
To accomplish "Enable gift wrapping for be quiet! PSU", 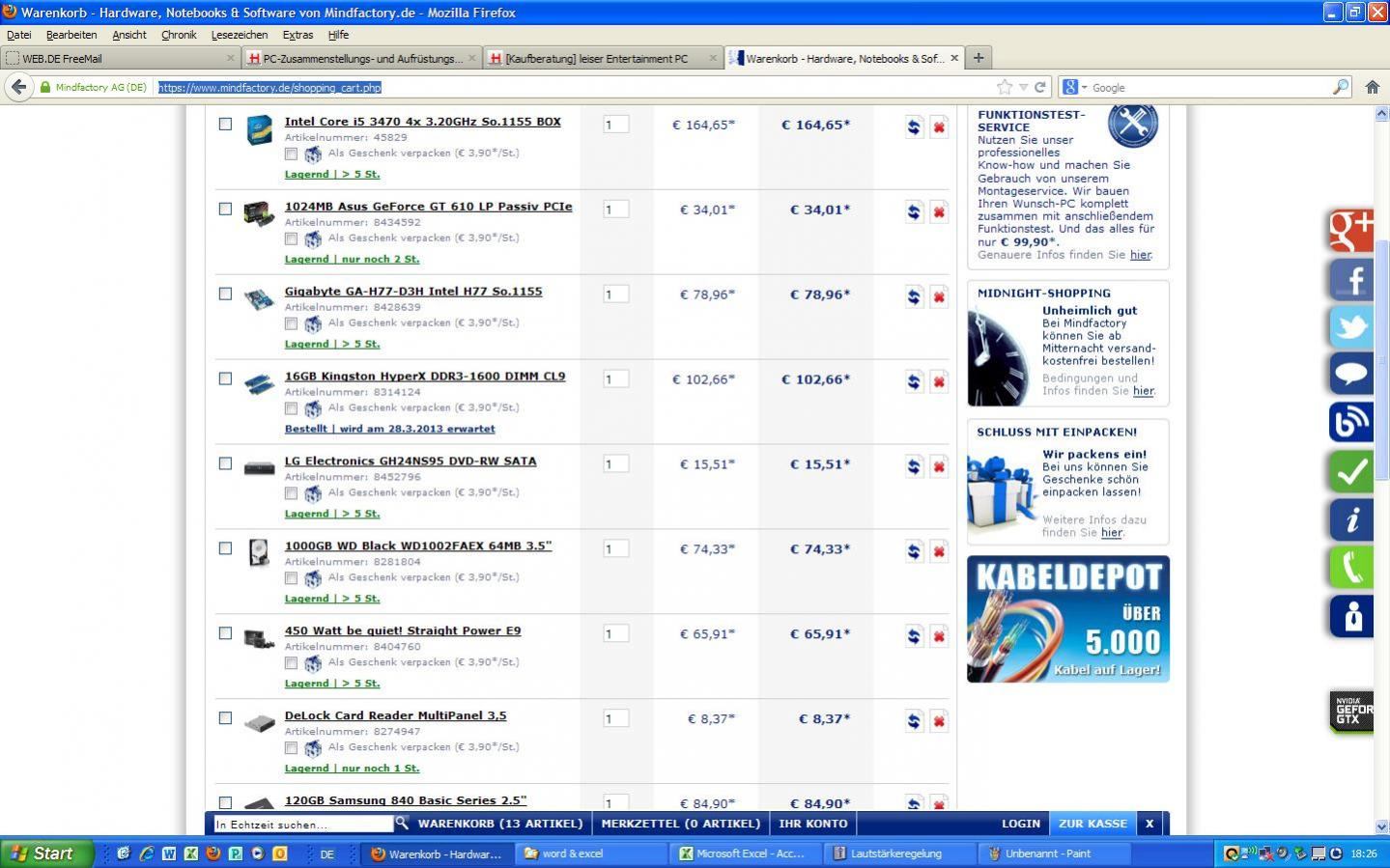I will pos(291,663).
